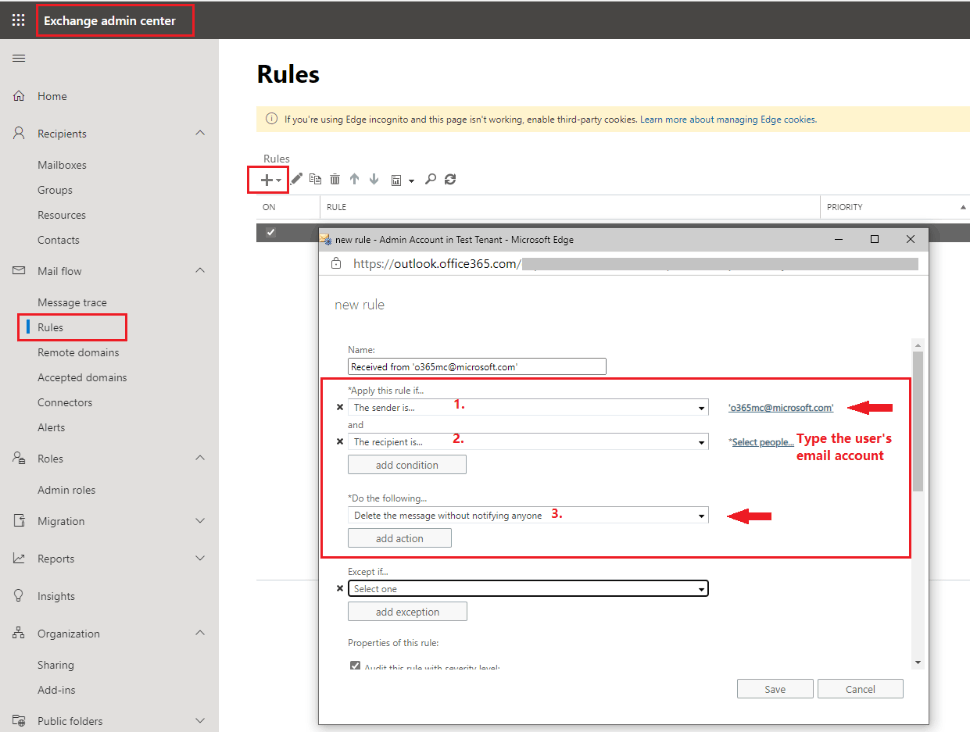Screen dimensions: 970x732
Task: Click the Reports chart icon
Action: coord(19,558)
